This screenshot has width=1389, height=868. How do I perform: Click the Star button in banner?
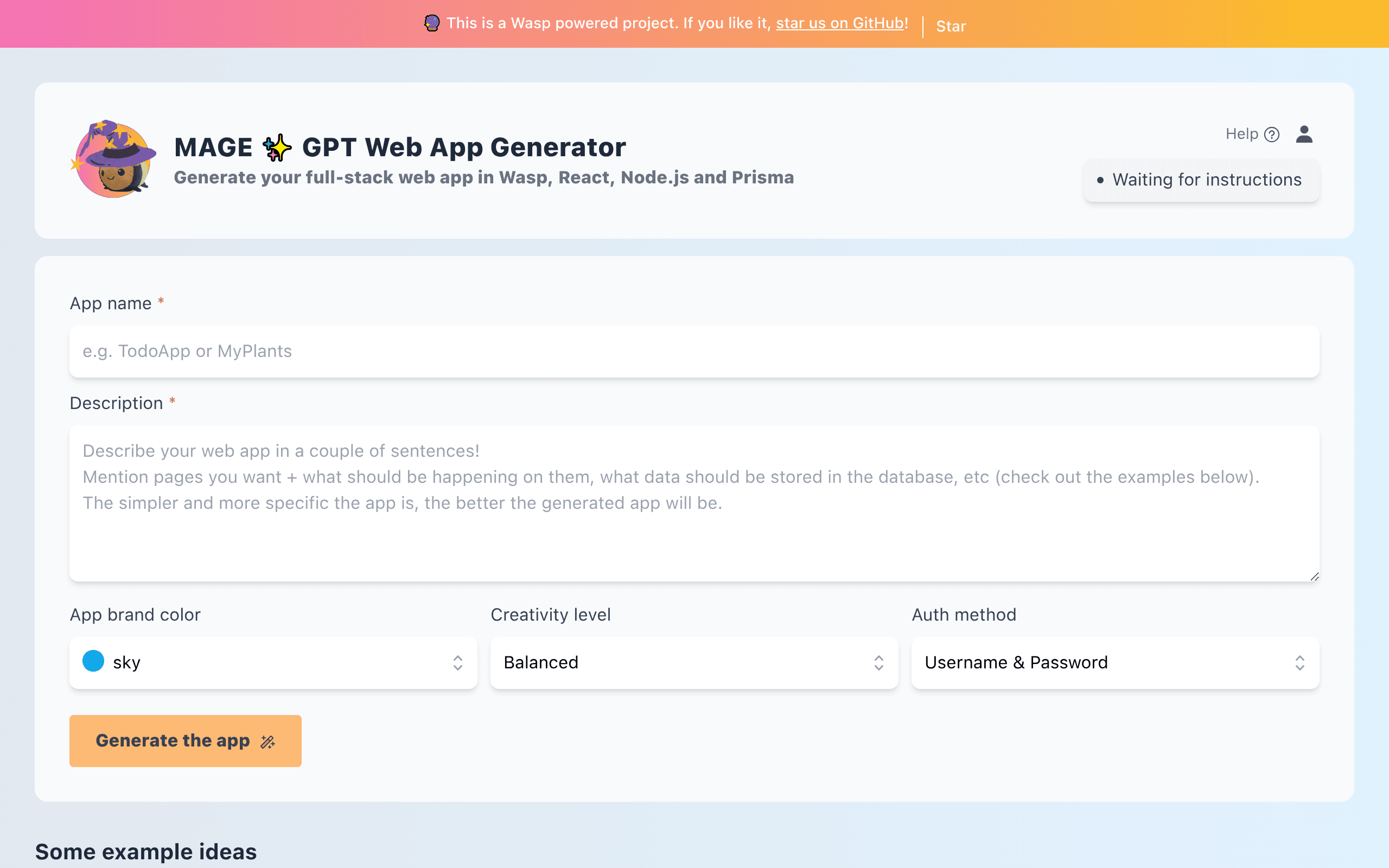coord(951,27)
